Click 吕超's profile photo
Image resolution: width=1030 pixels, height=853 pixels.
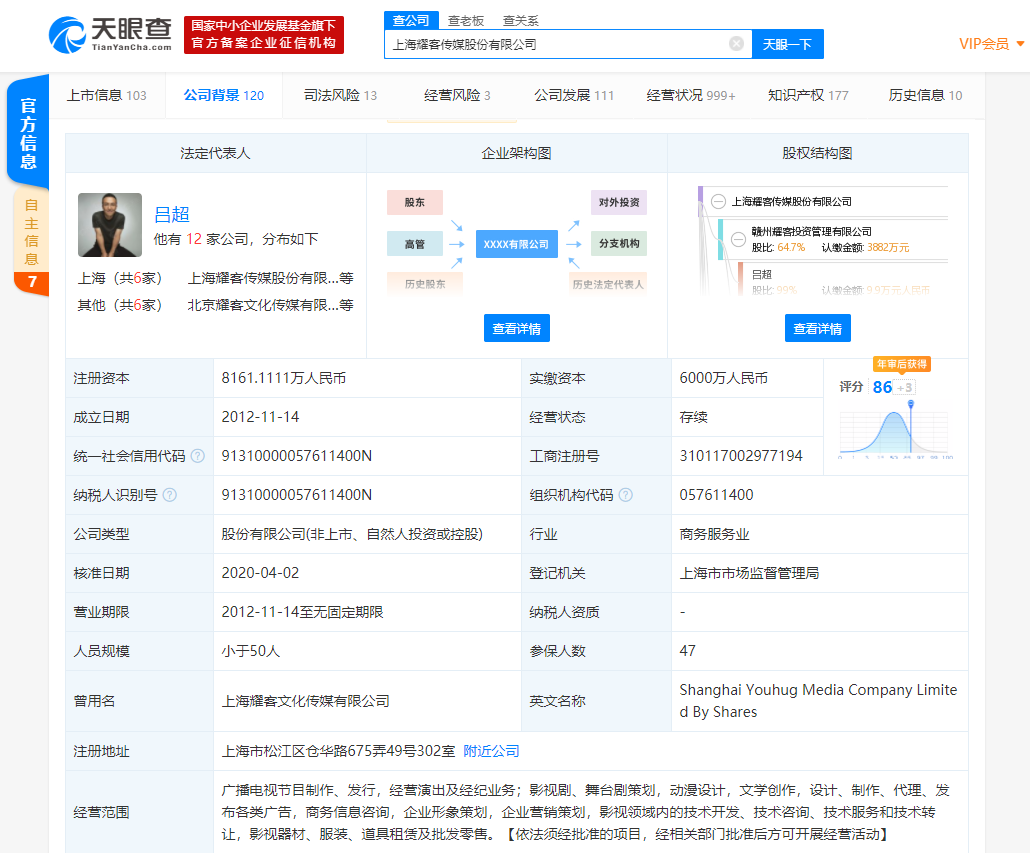(110, 225)
